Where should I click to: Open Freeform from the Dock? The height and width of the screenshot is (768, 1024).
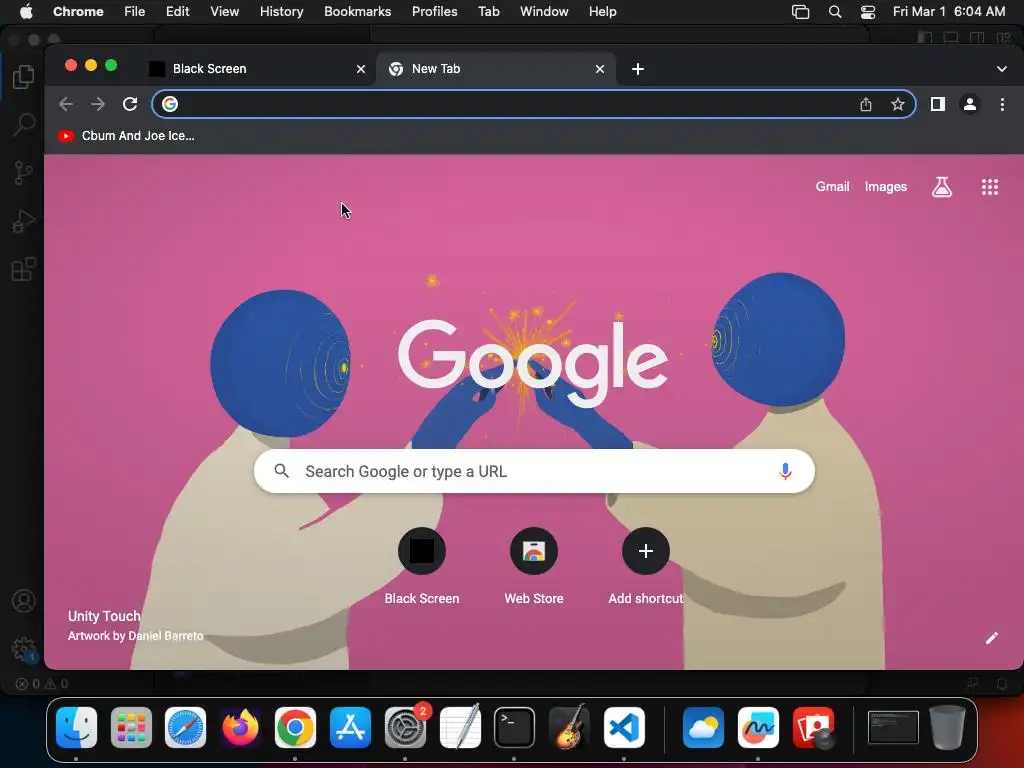point(758,727)
